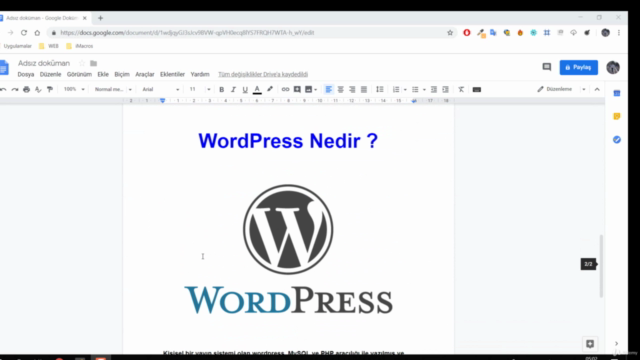Viewport: 640px width, 360px height.
Task: Justify text alignment
Action: click(x=364, y=89)
